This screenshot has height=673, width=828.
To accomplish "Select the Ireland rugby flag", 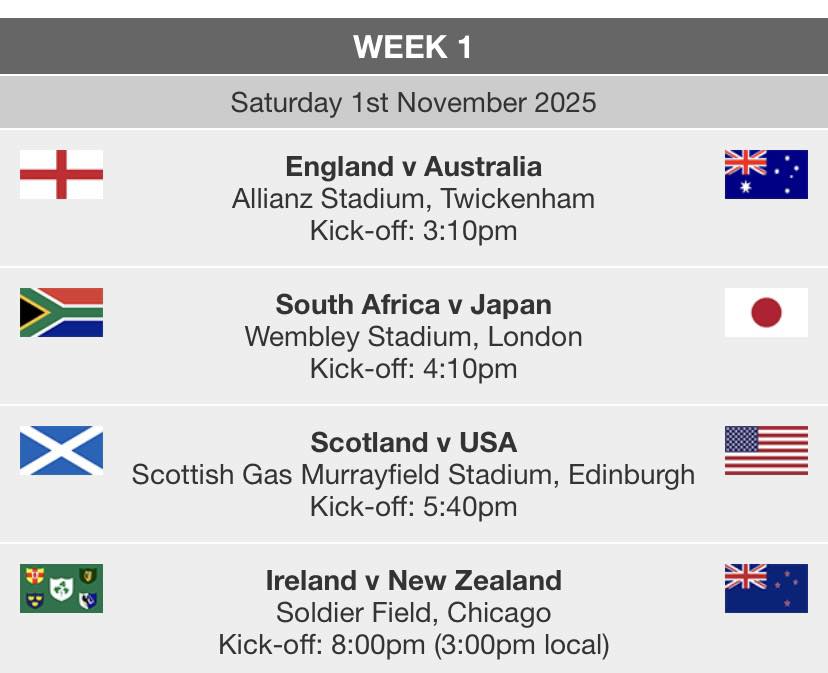I will click(61, 588).
